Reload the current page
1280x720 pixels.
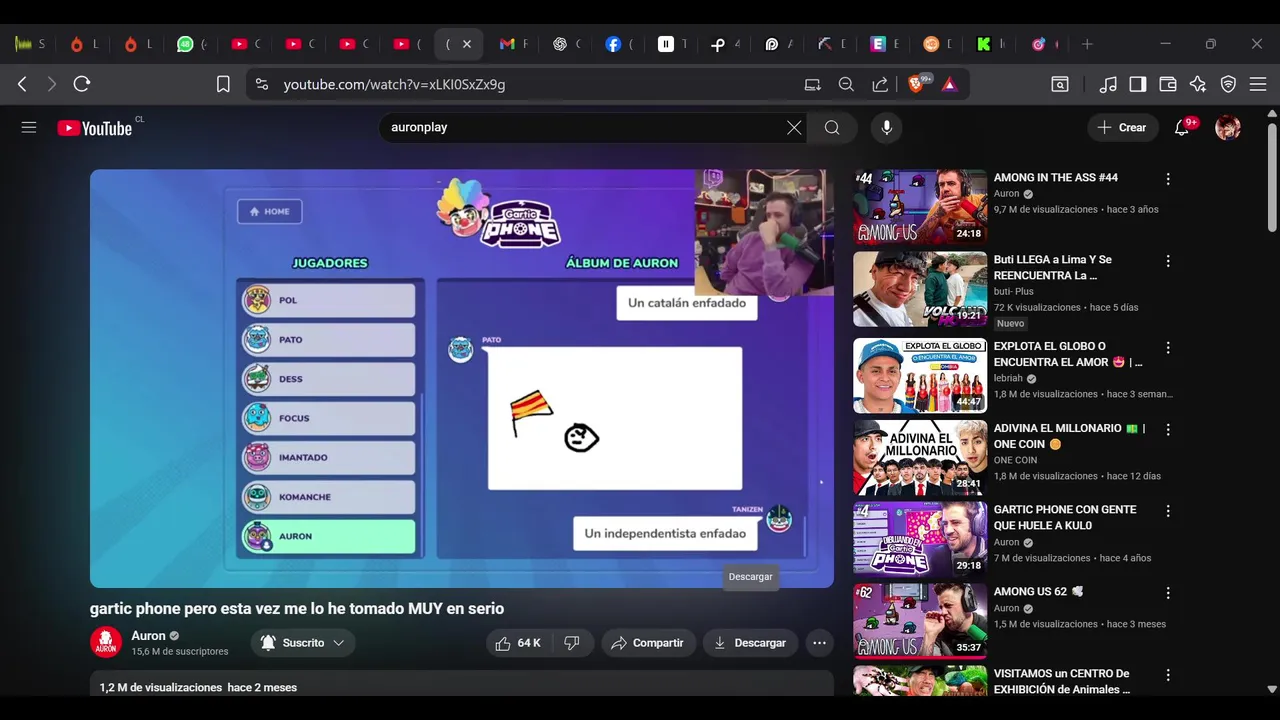pos(82,84)
